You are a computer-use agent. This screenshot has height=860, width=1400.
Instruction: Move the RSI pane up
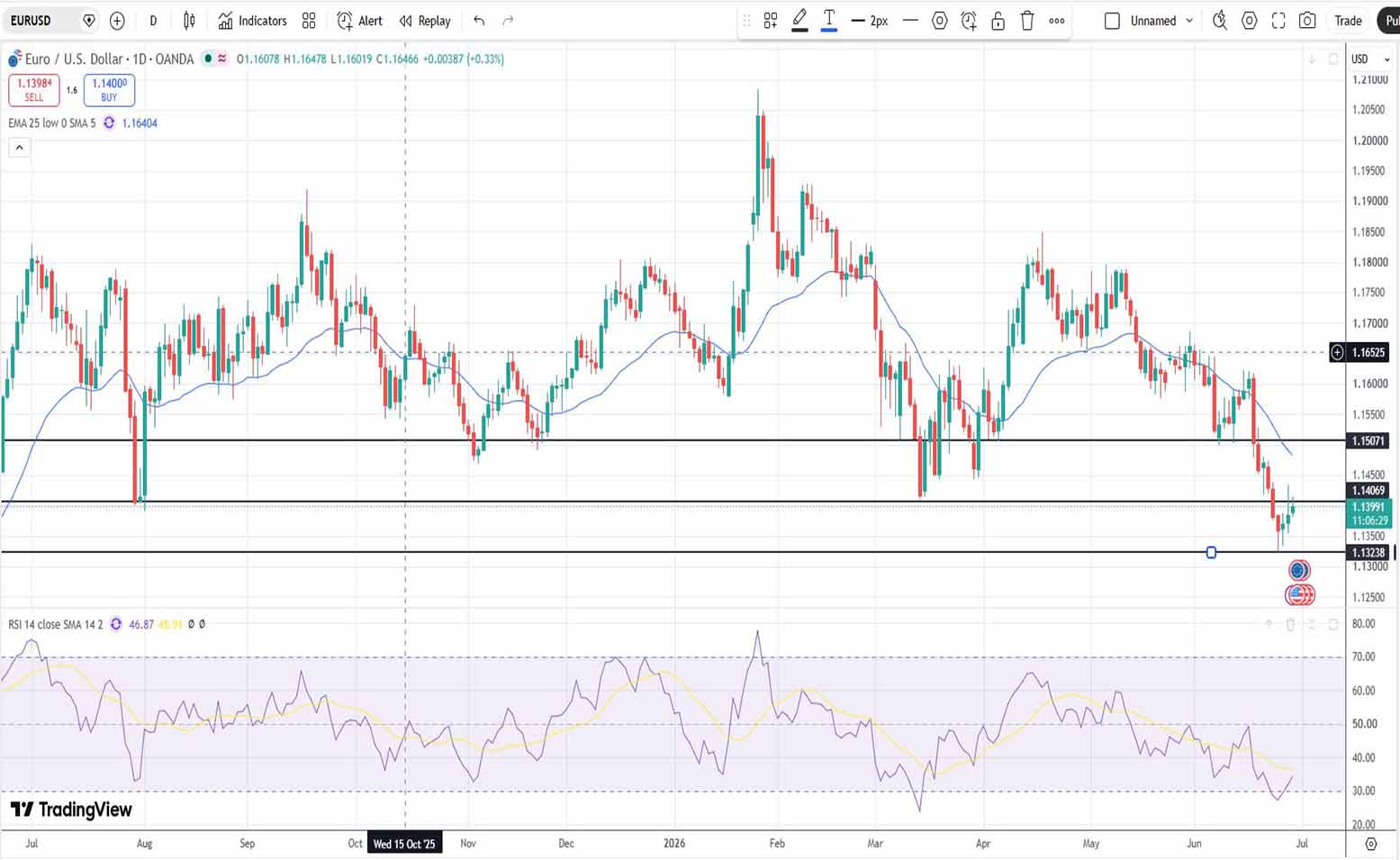point(1269,623)
